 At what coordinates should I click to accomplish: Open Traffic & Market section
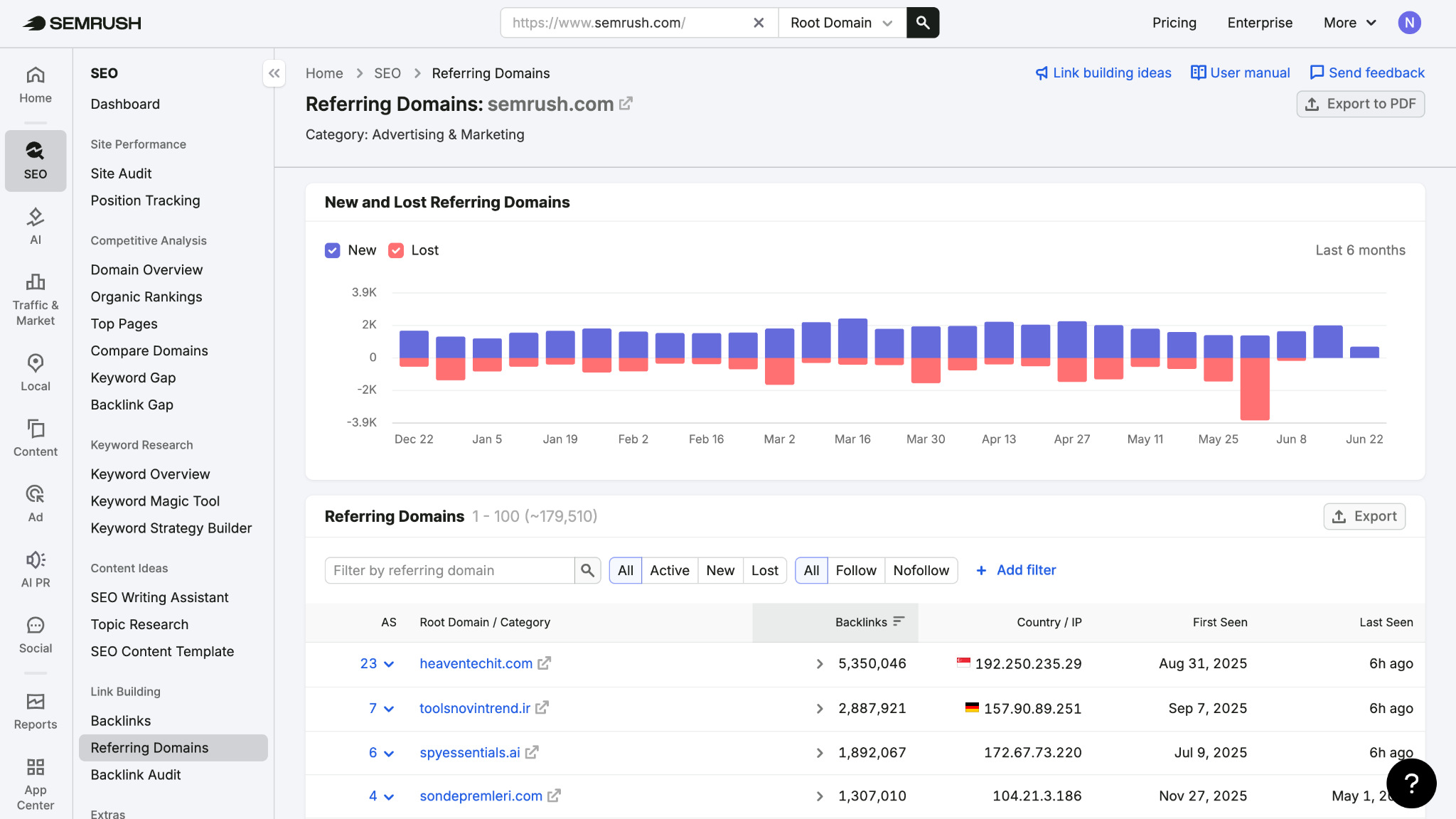(x=36, y=299)
